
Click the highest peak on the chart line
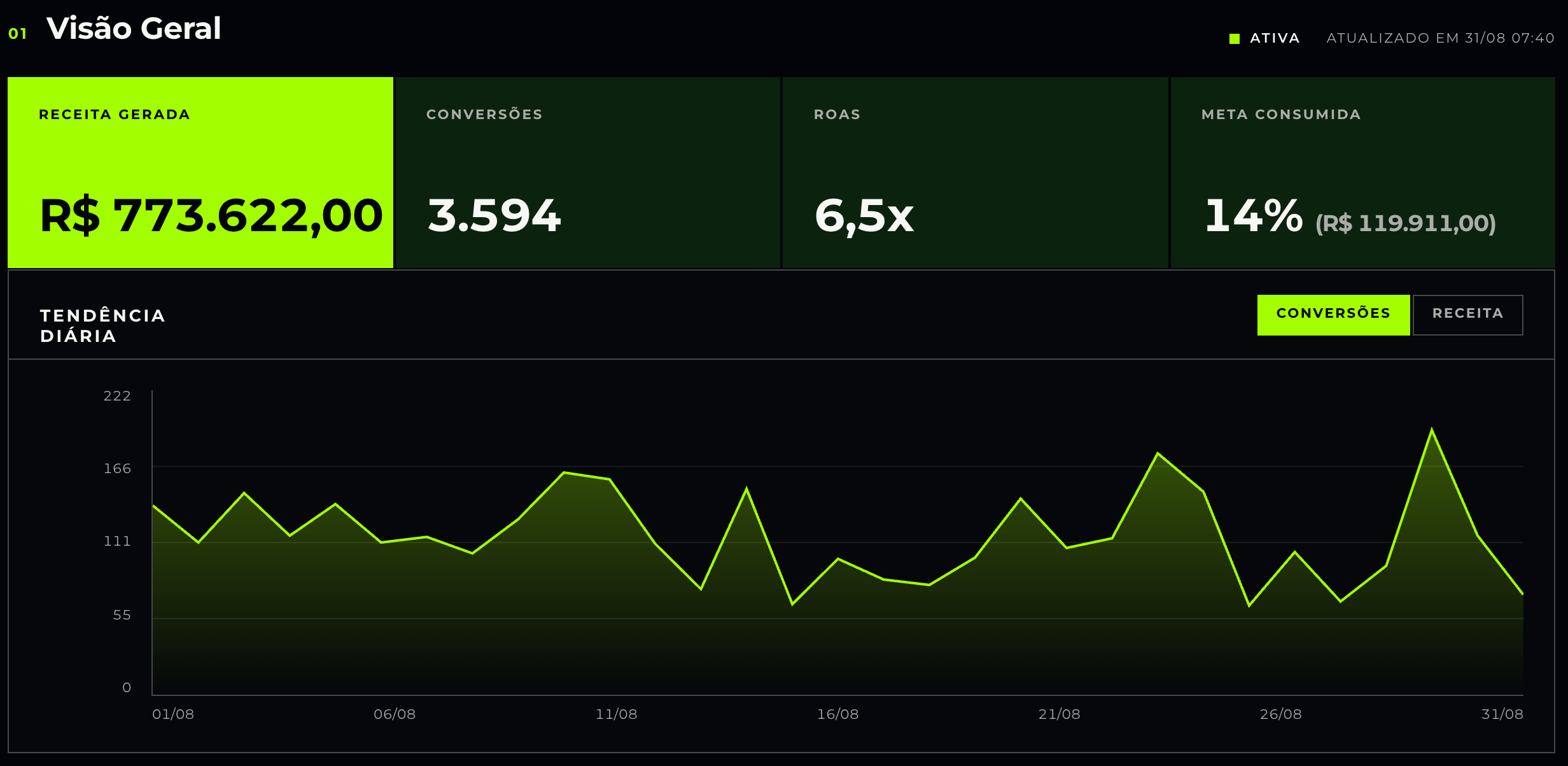(x=1432, y=430)
